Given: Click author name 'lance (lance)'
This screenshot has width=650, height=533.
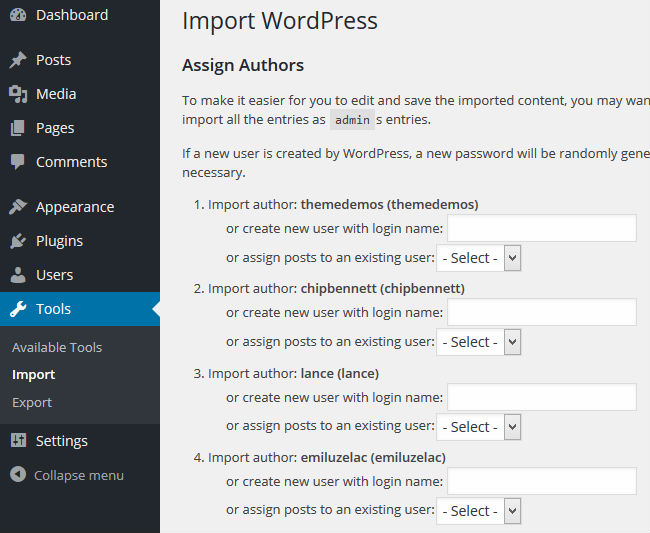Looking at the screenshot, I should point(340,373).
